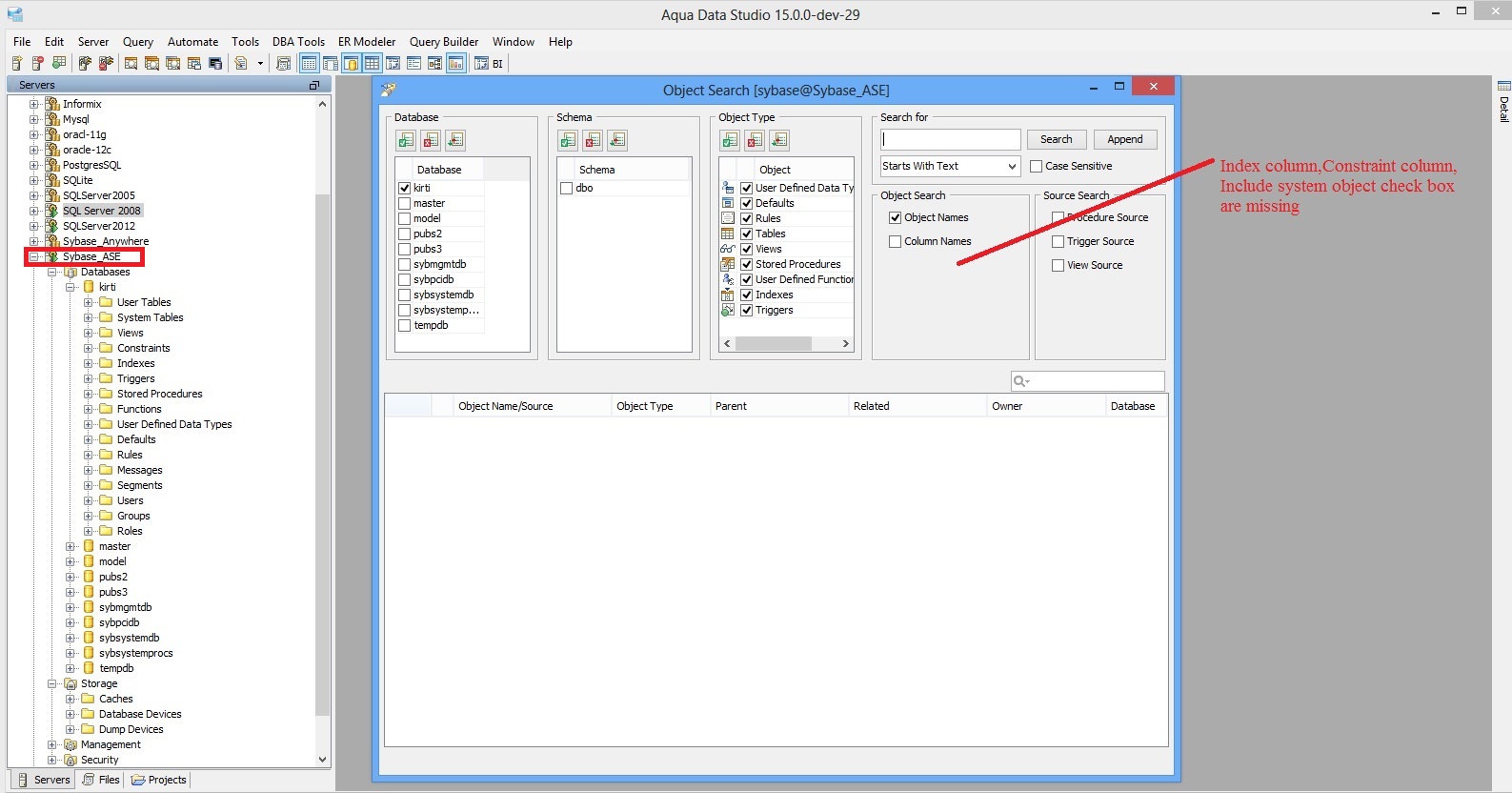This screenshot has height=793, width=1512.
Task: Enable the View Source checkbox
Action: [1058, 265]
